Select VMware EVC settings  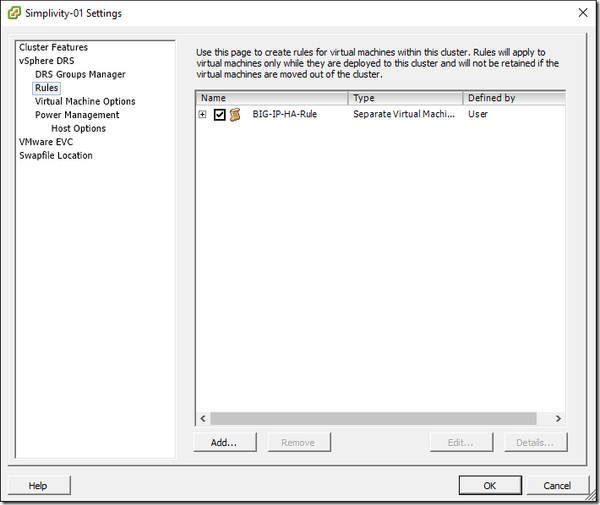coord(46,142)
